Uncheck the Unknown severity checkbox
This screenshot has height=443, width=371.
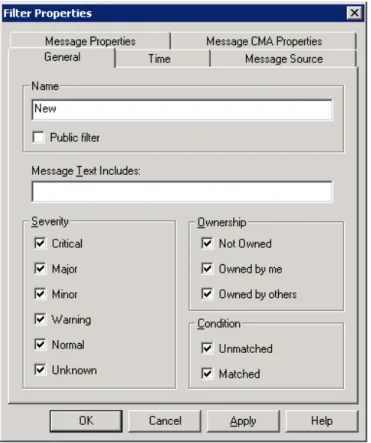coord(40,370)
